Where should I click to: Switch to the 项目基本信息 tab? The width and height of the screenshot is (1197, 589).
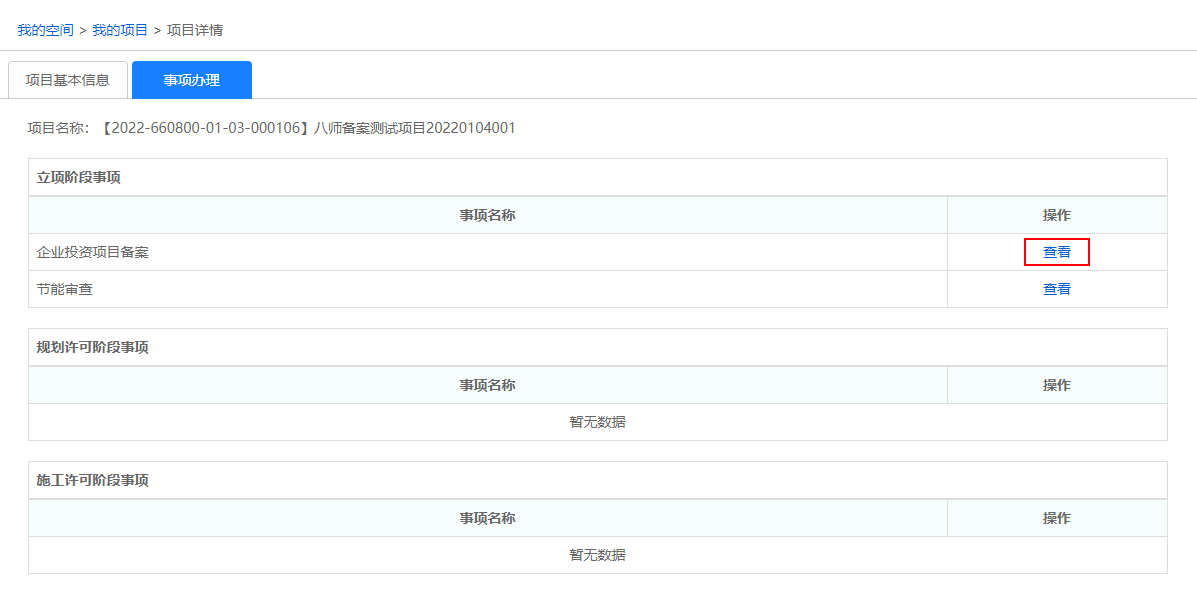pyautogui.click(x=68, y=80)
